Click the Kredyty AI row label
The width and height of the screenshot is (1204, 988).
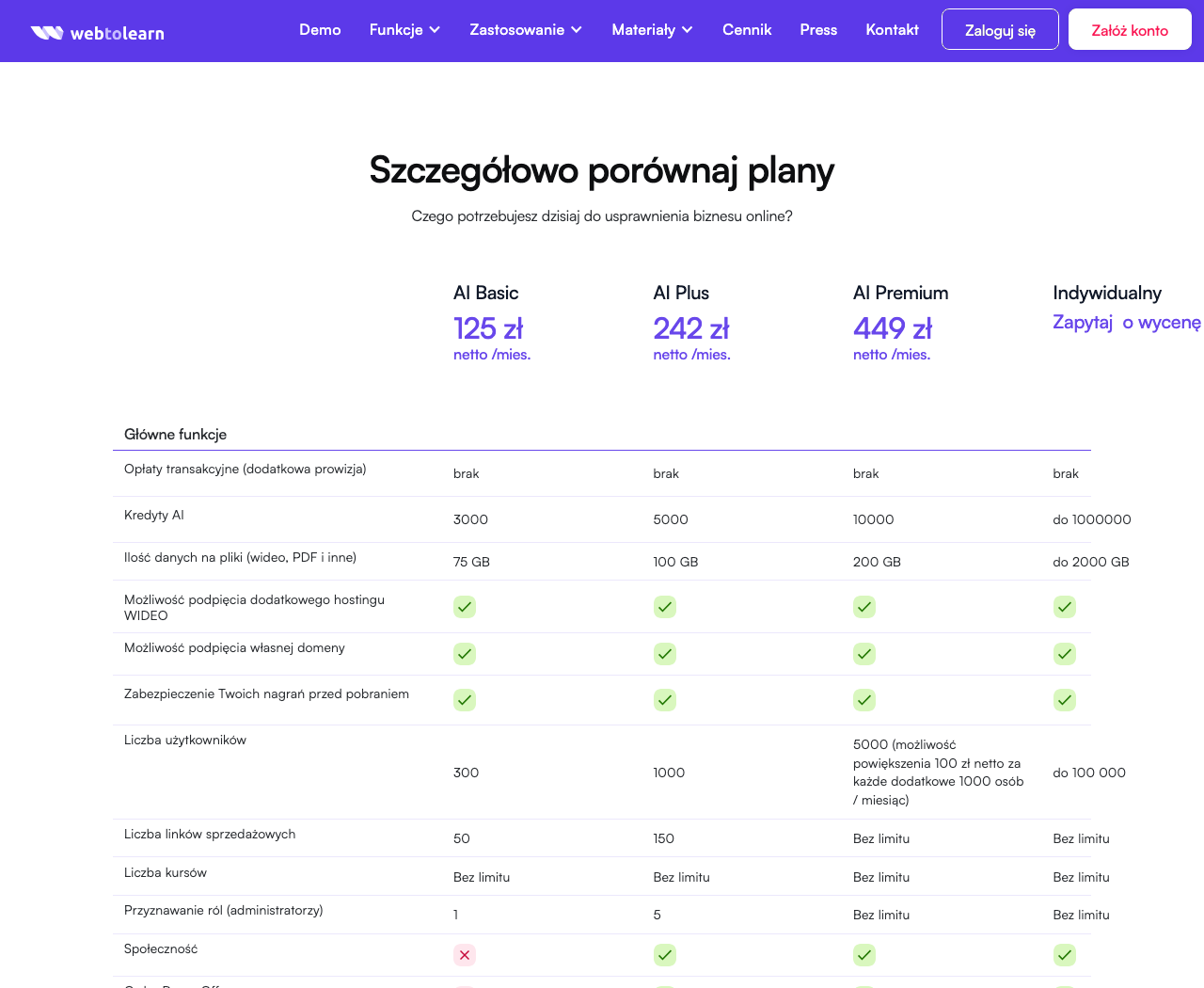(x=154, y=515)
